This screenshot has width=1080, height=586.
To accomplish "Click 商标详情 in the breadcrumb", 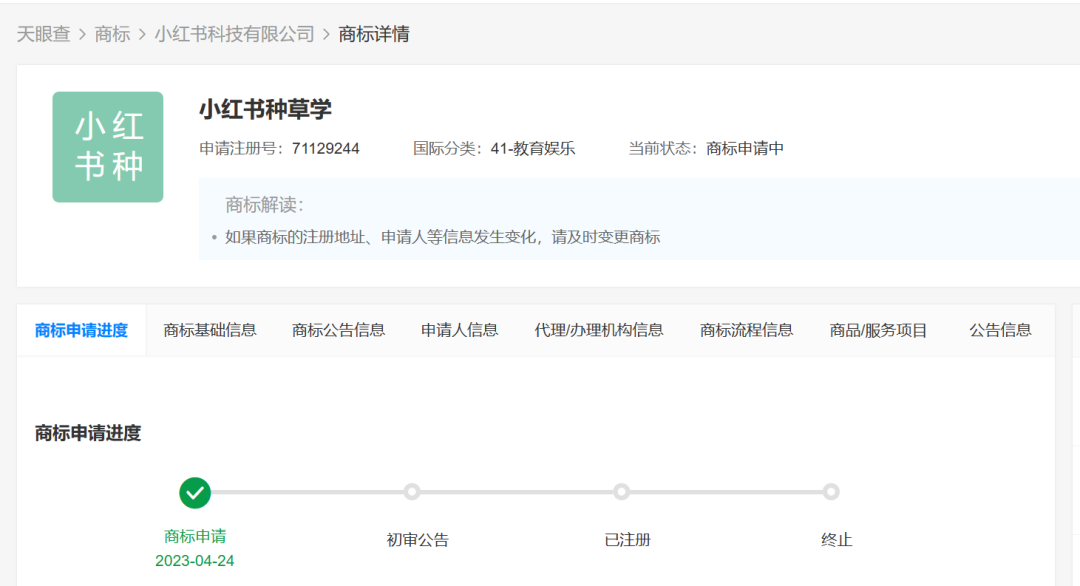I will pyautogui.click(x=374, y=34).
